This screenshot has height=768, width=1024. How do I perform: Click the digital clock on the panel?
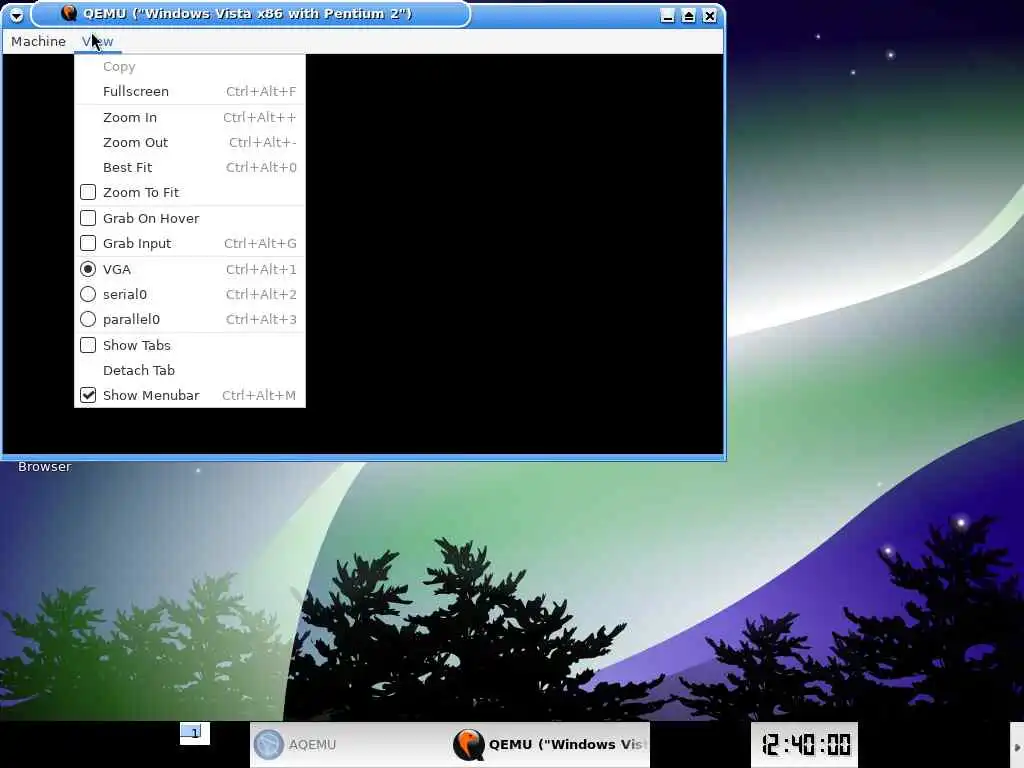point(805,744)
